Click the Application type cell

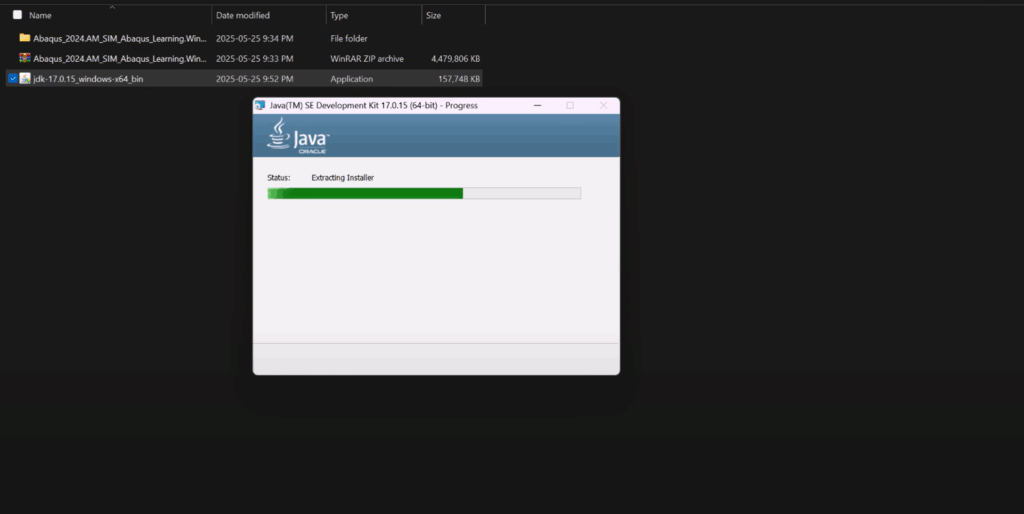point(351,79)
